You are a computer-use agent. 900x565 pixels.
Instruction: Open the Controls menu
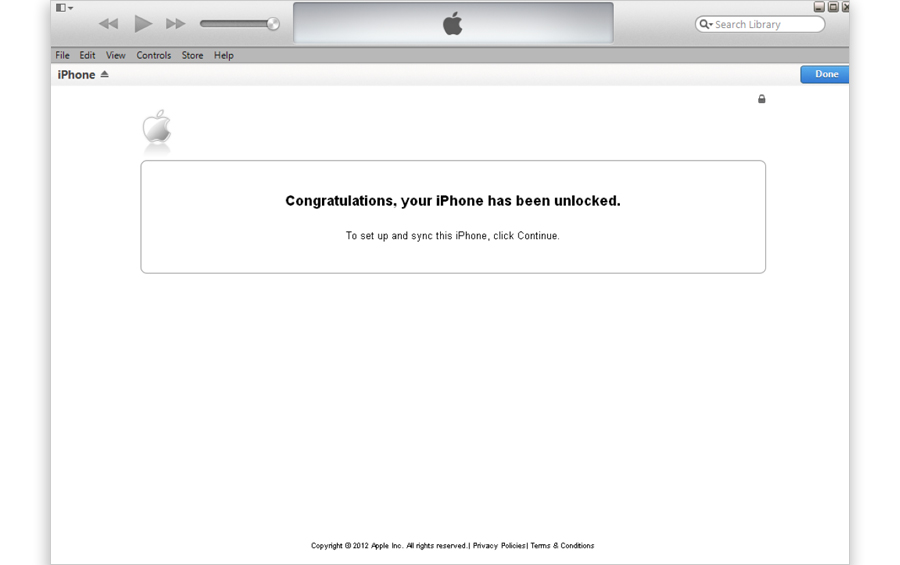coord(153,55)
